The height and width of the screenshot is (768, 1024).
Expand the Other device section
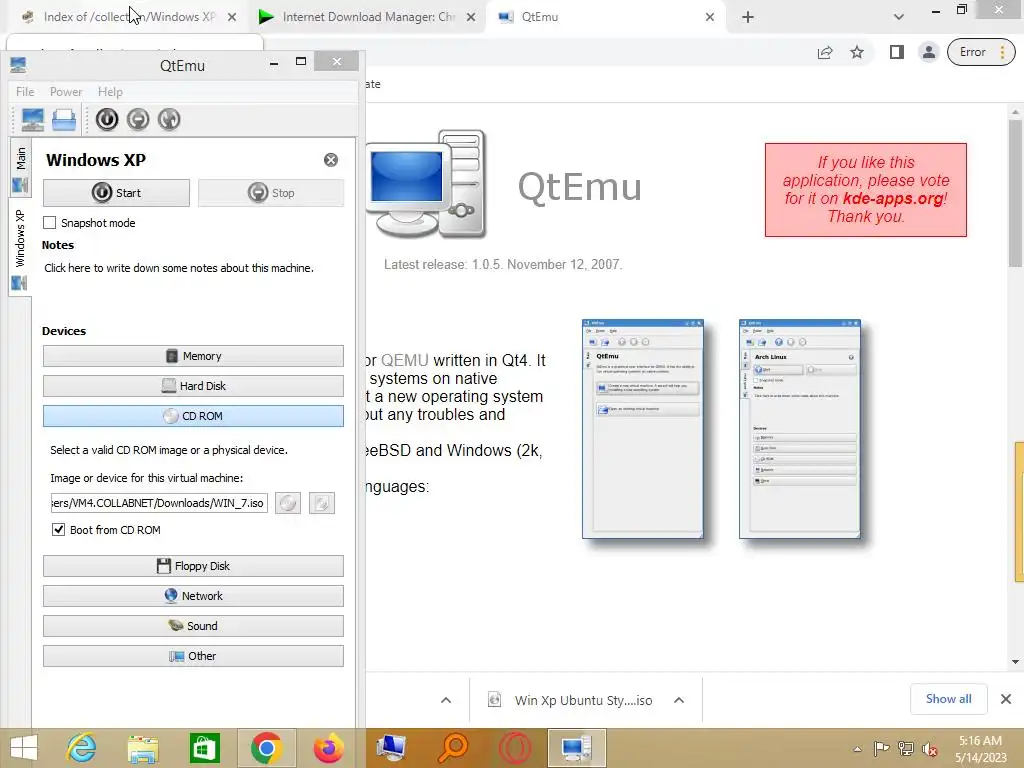pos(193,656)
